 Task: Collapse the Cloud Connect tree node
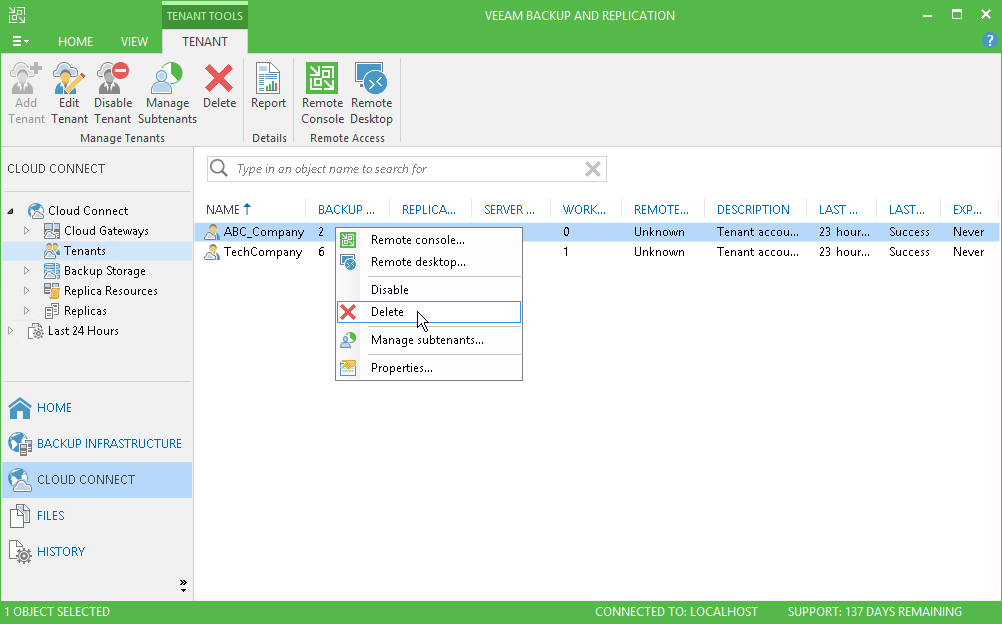click(x=10, y=210)
